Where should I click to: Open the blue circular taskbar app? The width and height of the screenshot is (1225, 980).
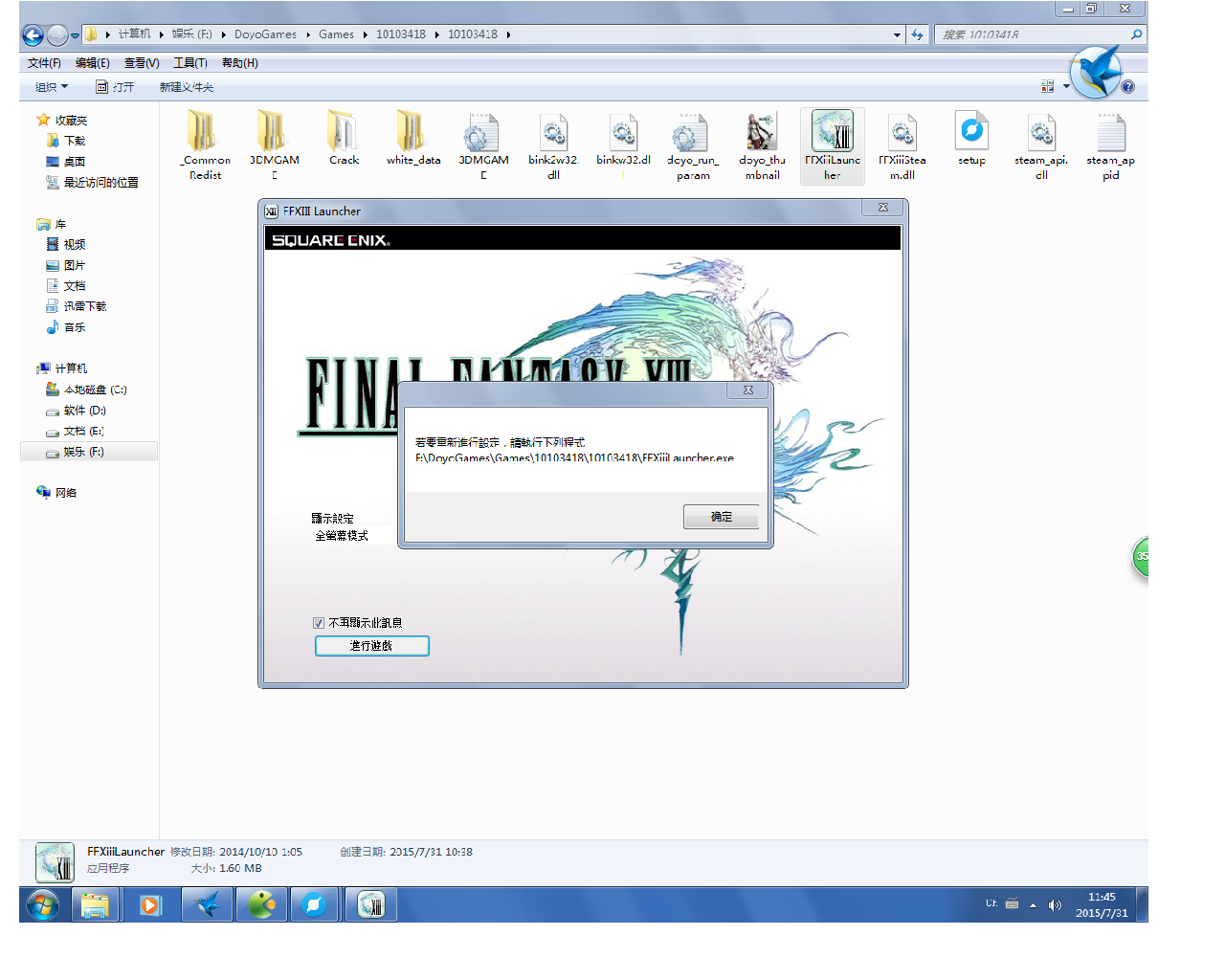point(314,904)
